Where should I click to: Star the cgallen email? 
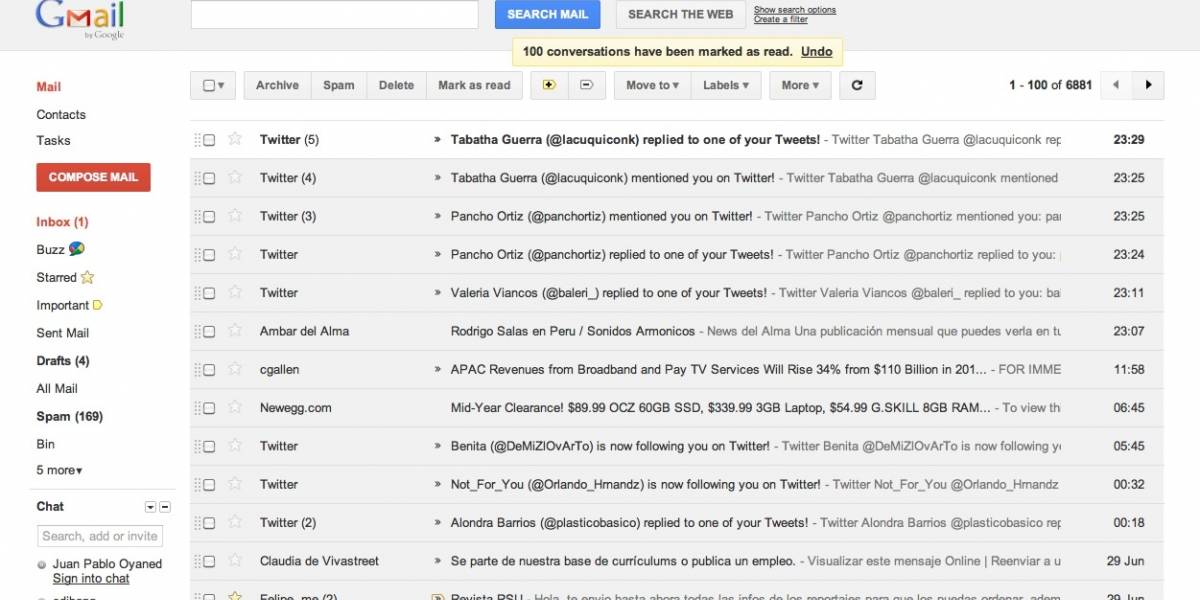(235, 369)
